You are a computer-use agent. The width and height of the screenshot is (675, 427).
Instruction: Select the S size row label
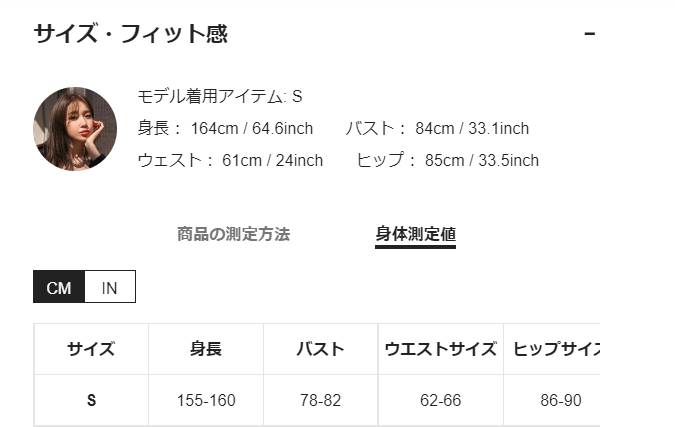pos(91,401)
